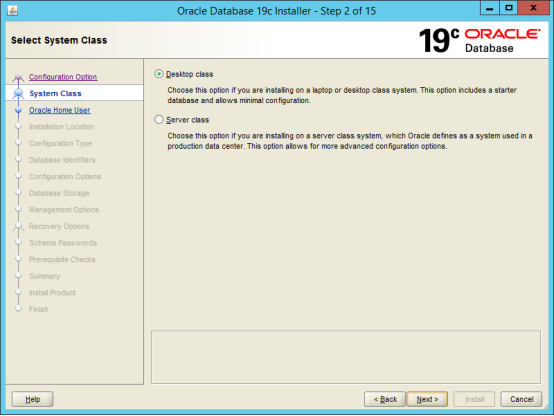554x416 pixels.
Task: Click the Help button
Action: (33, 399)
